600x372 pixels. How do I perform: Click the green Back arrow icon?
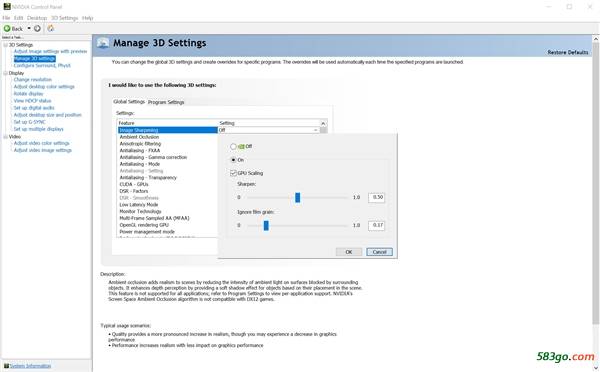coord(7,29)
